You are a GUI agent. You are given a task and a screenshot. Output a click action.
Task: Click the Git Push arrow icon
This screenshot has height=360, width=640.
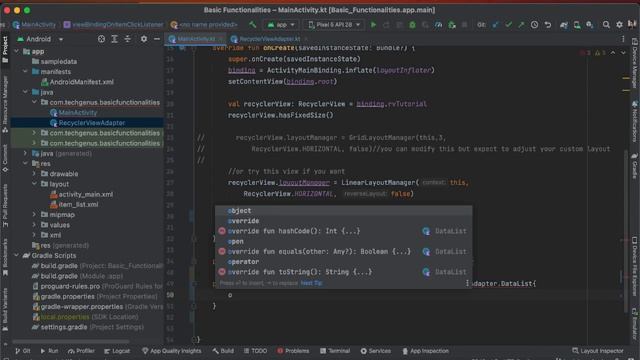pyautogui.click(x=521, y=25)
